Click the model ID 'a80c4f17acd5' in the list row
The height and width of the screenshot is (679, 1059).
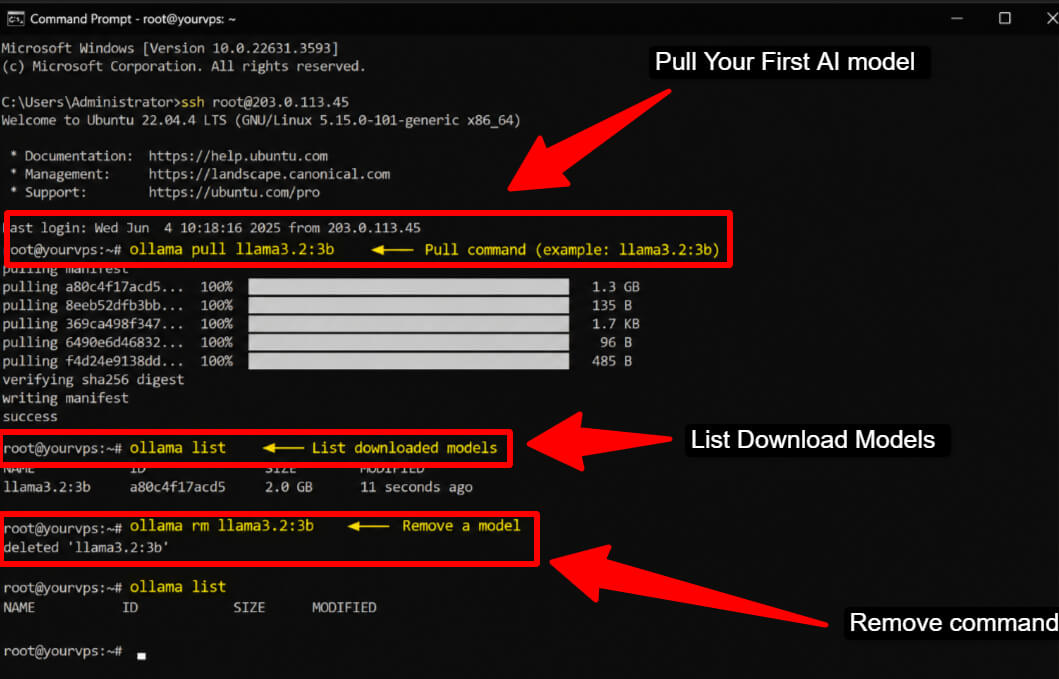click(178, 487)
